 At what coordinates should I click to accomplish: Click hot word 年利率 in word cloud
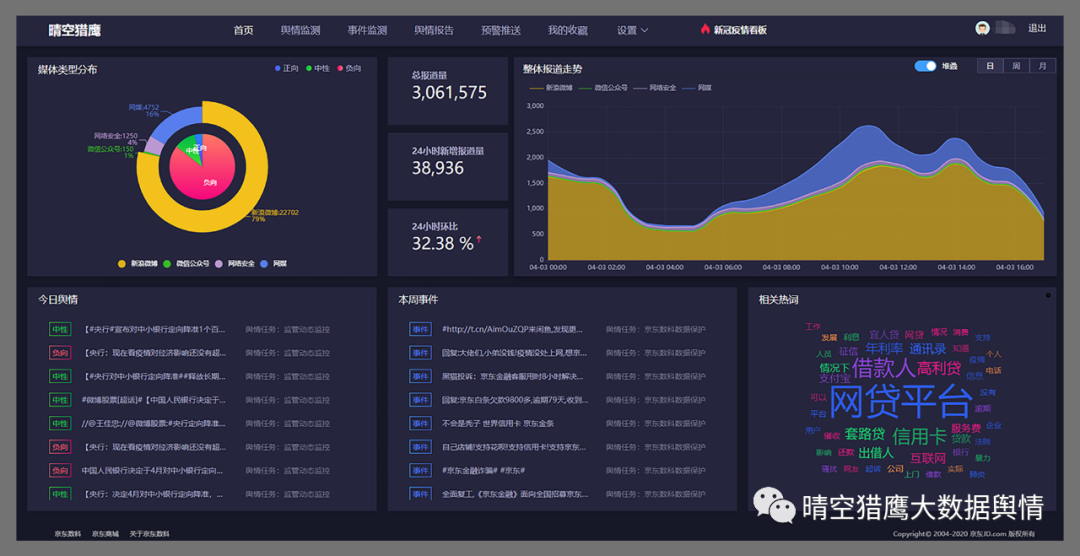pyautogui.click(x=884, y=349)
